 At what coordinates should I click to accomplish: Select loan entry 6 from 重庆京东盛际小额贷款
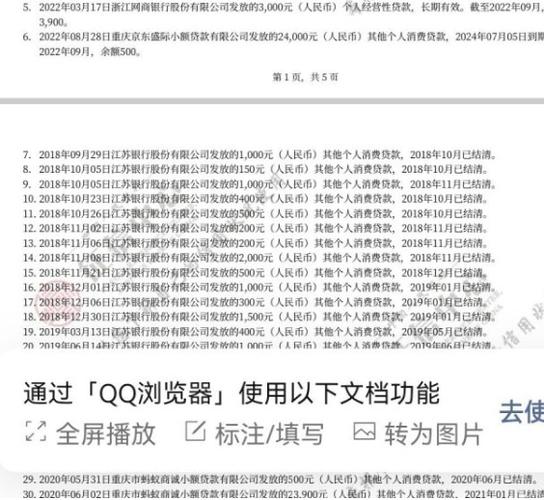point(283,44)
